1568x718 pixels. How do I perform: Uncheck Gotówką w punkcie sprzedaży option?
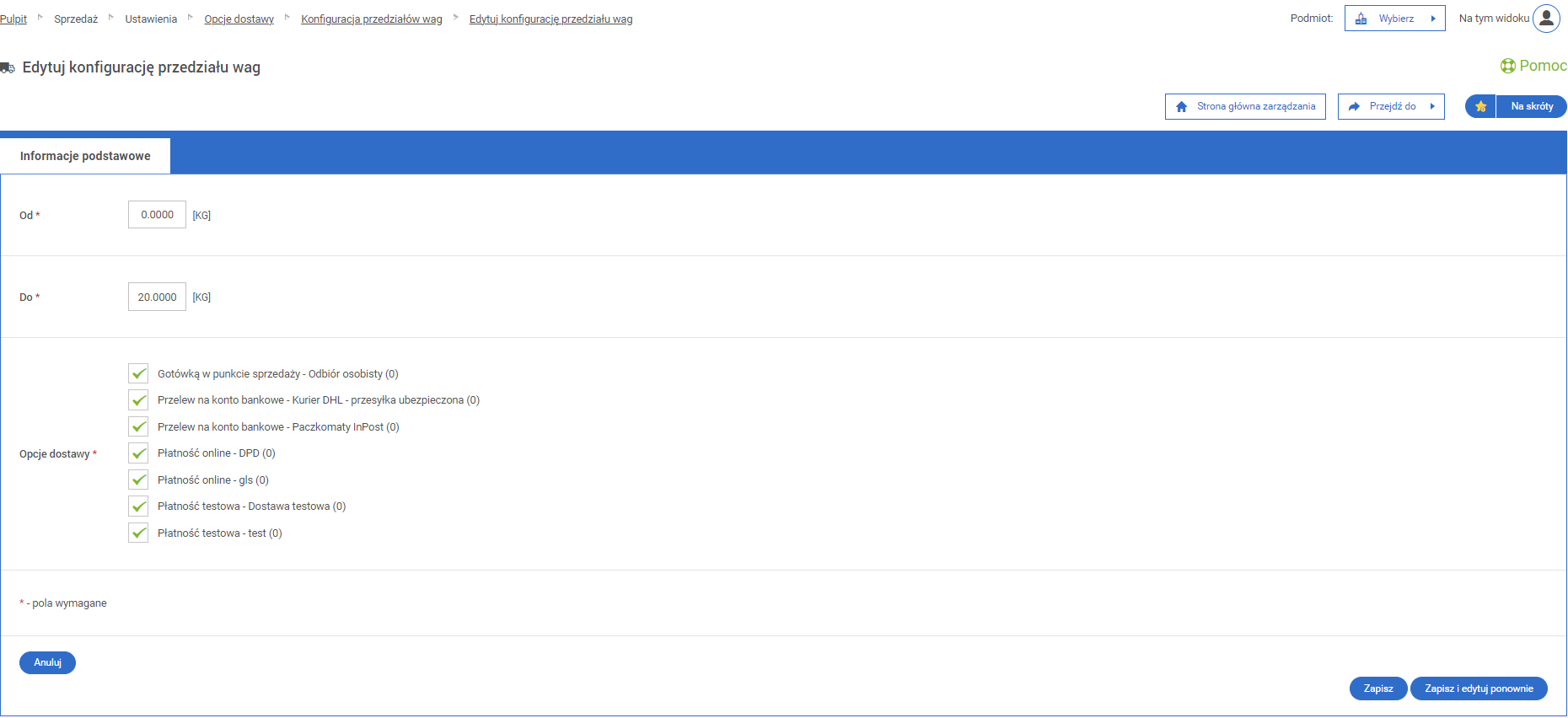[x=138, y=373]
